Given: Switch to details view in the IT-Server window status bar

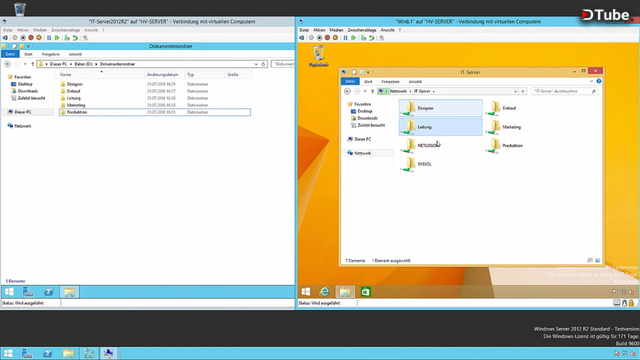Looking at the screenshot, I should tap(590, 260).
